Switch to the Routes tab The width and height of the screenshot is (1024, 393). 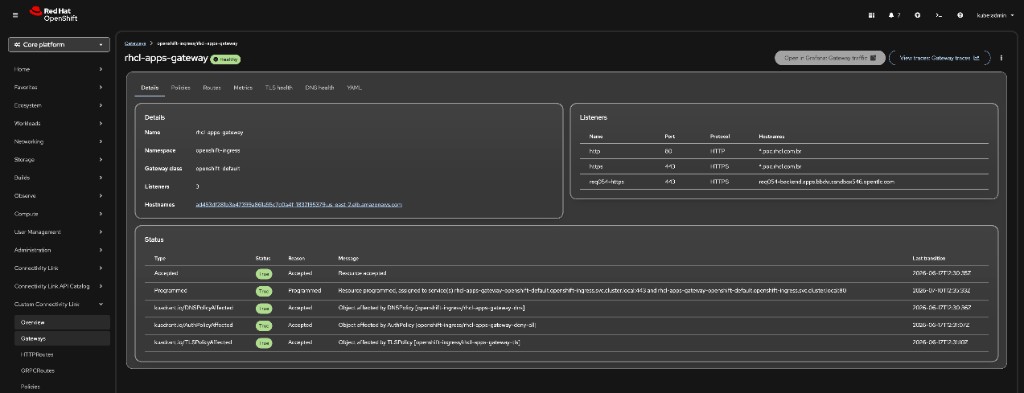point(212,87)
